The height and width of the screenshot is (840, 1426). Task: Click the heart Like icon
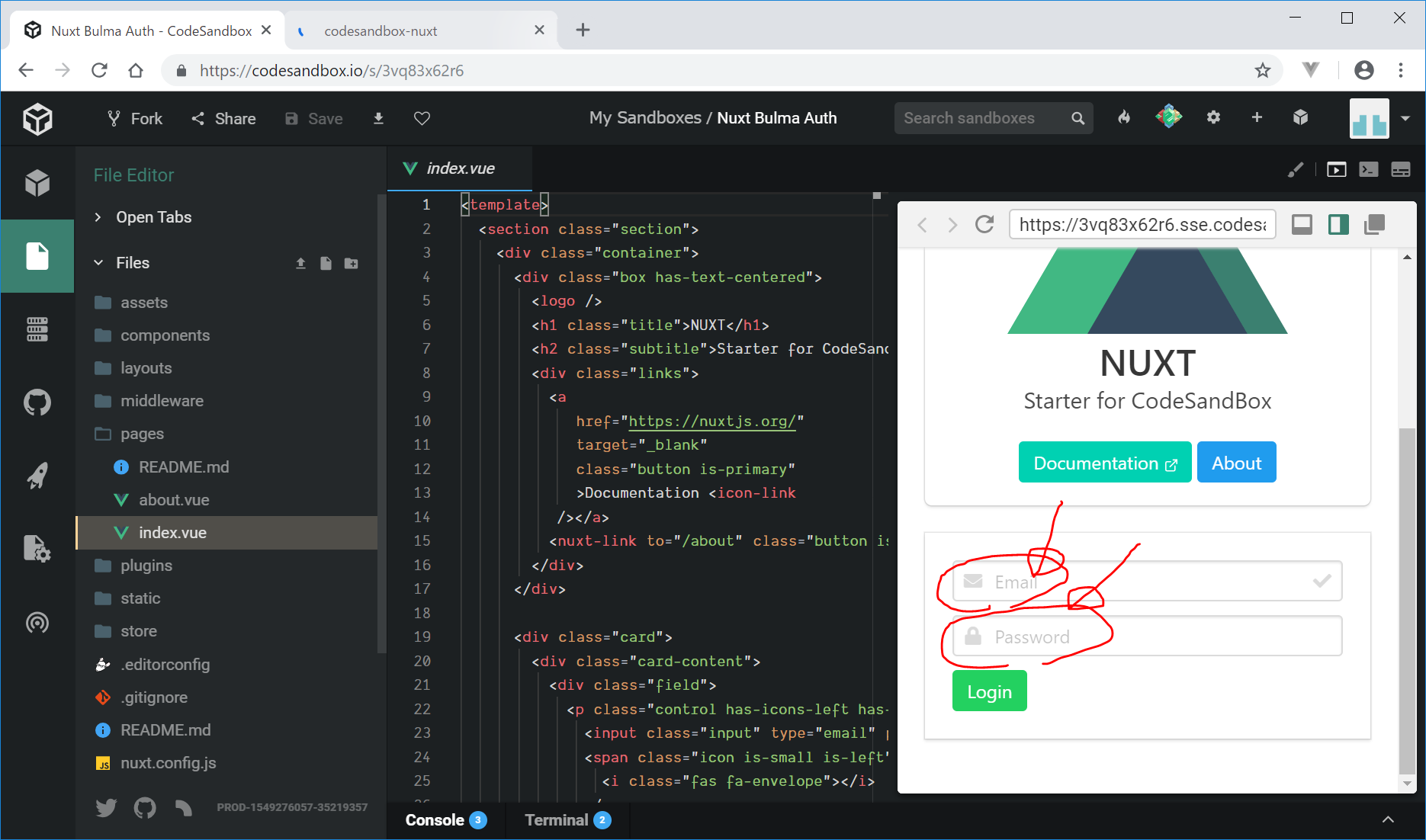click(x=422, y=118)
